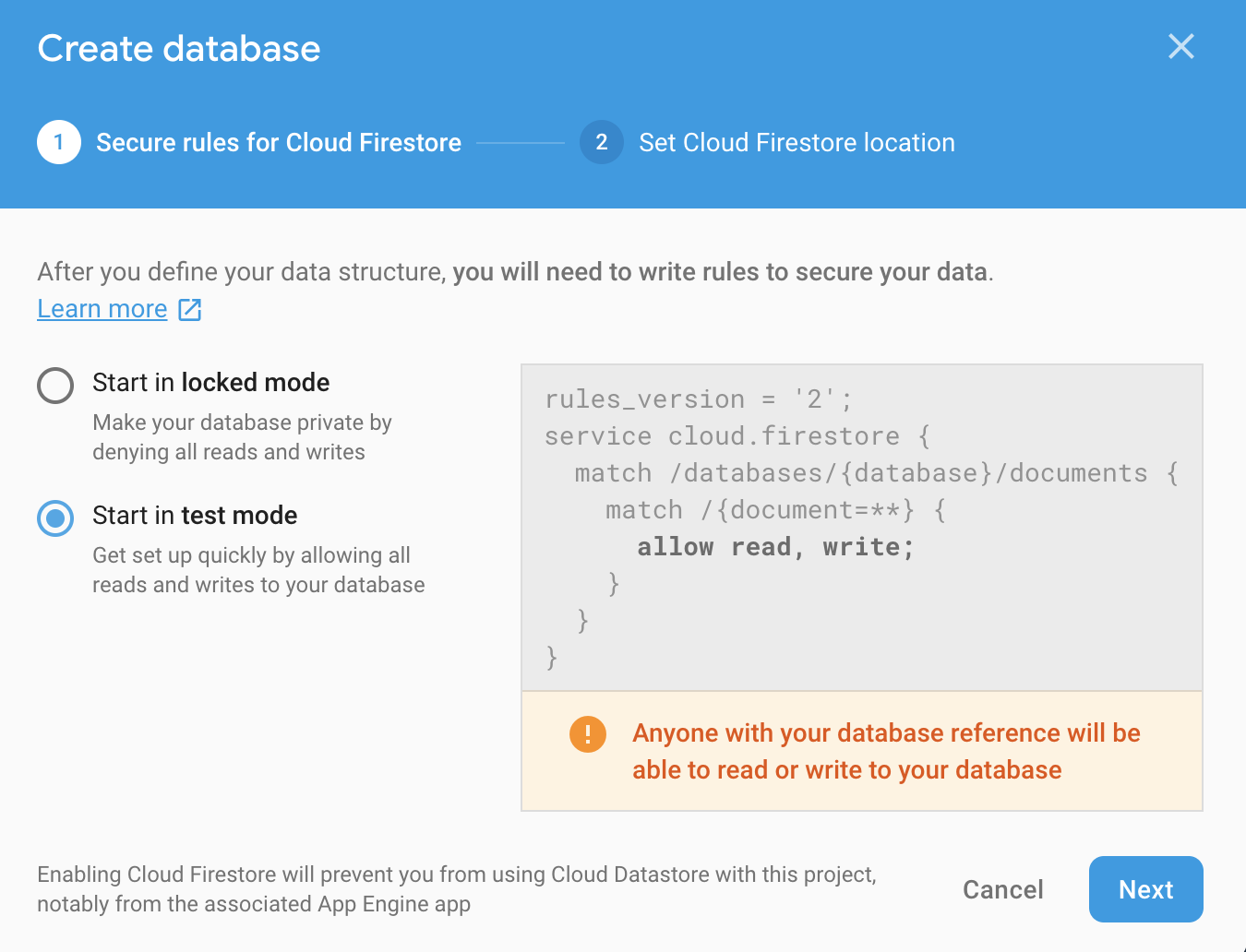Viewport: 1246px width, 952px height.
Task: Click the 'Create database' dialog title
Action: (x=179, y=49)
